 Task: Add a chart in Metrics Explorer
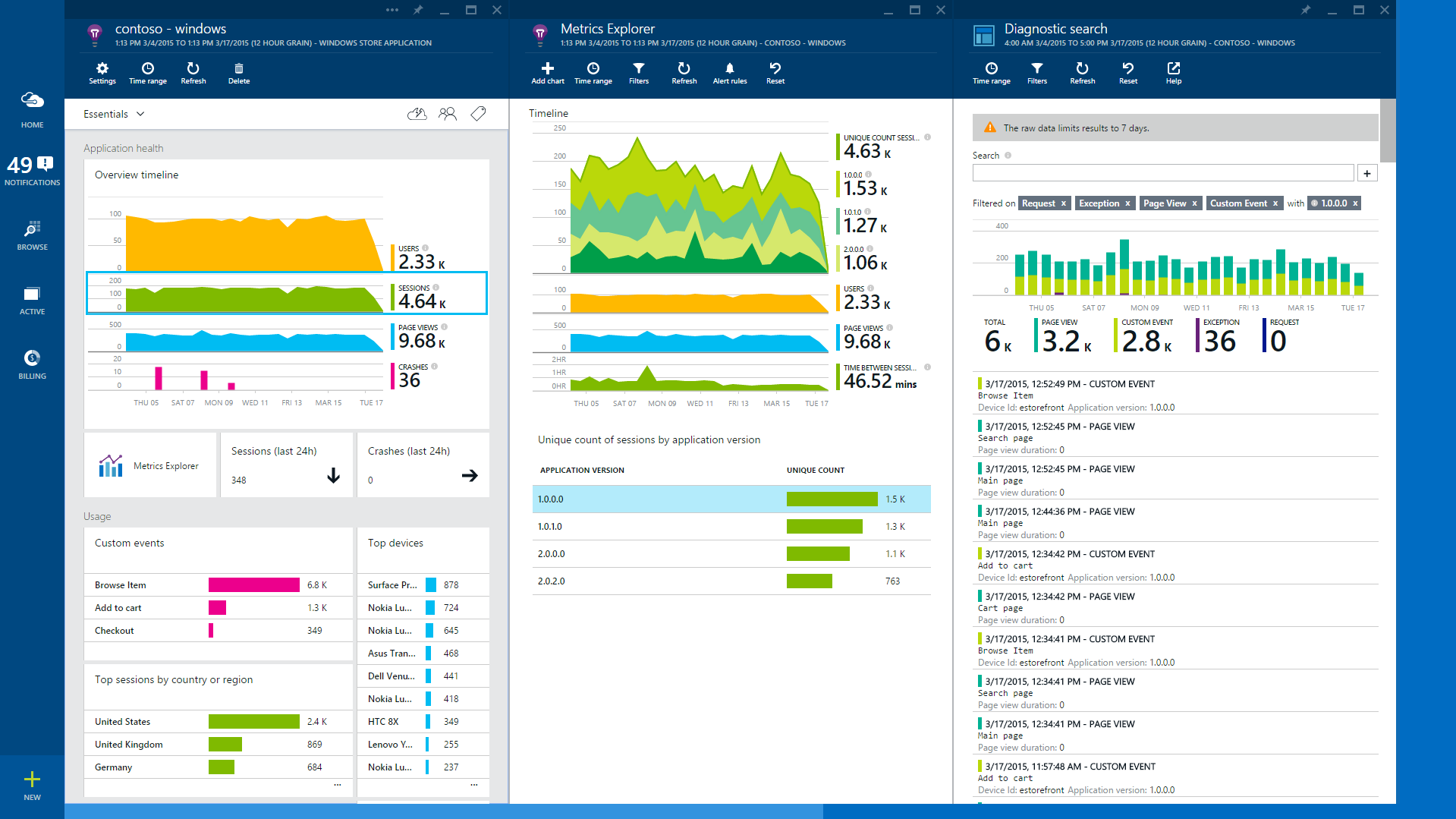pos(547,73)
